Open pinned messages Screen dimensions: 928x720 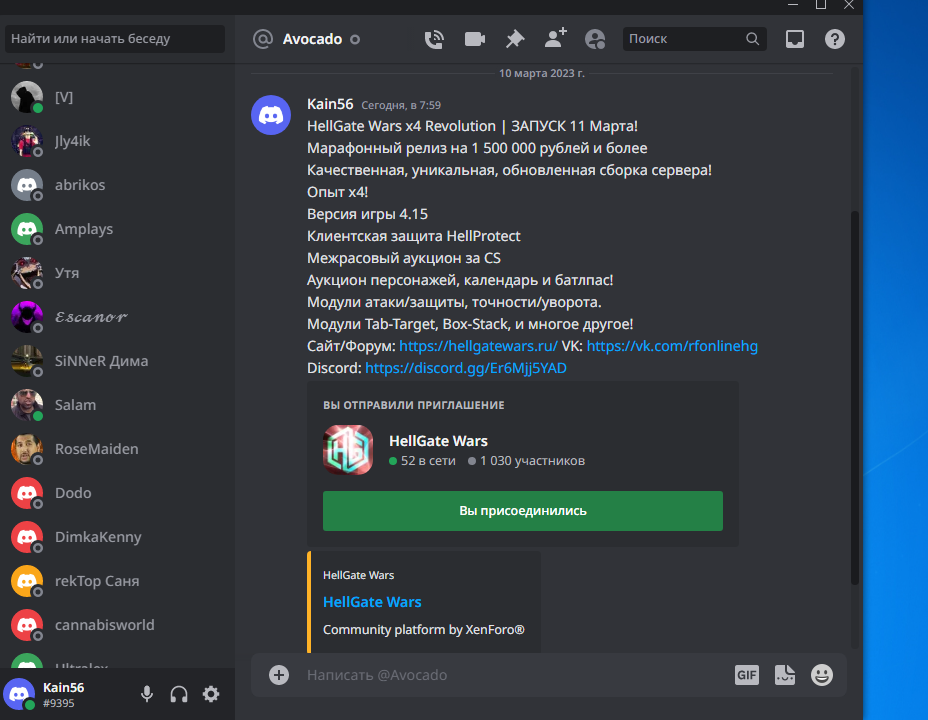pos(515,39)
